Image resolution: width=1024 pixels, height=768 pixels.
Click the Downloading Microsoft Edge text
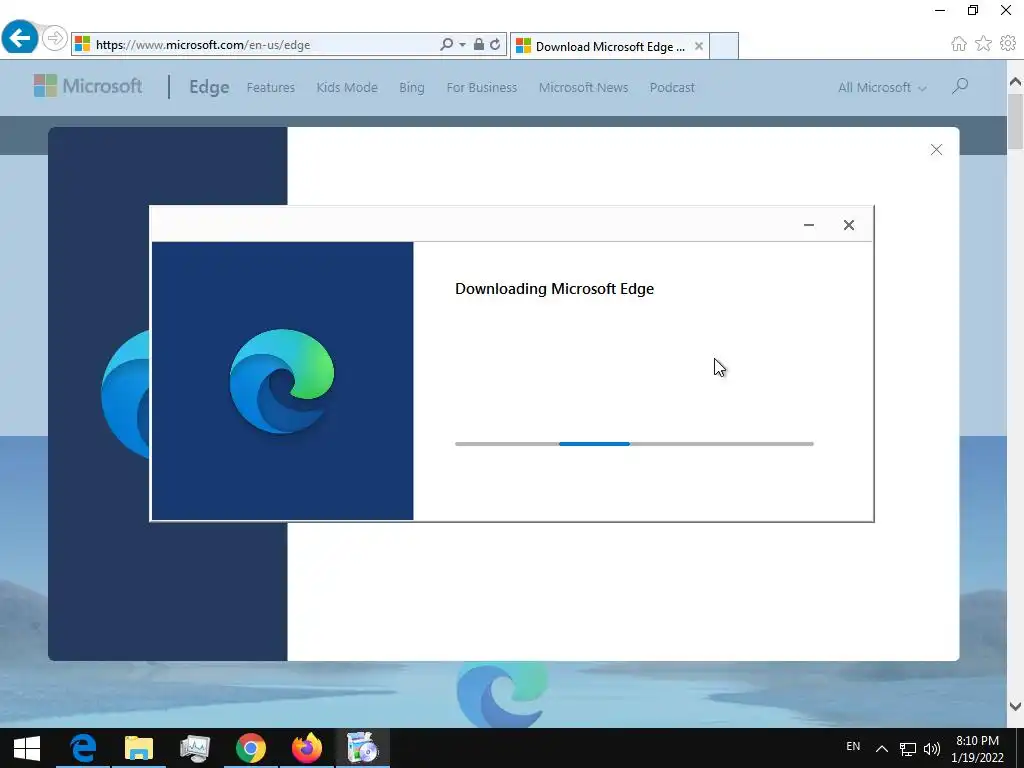(554, 289)
